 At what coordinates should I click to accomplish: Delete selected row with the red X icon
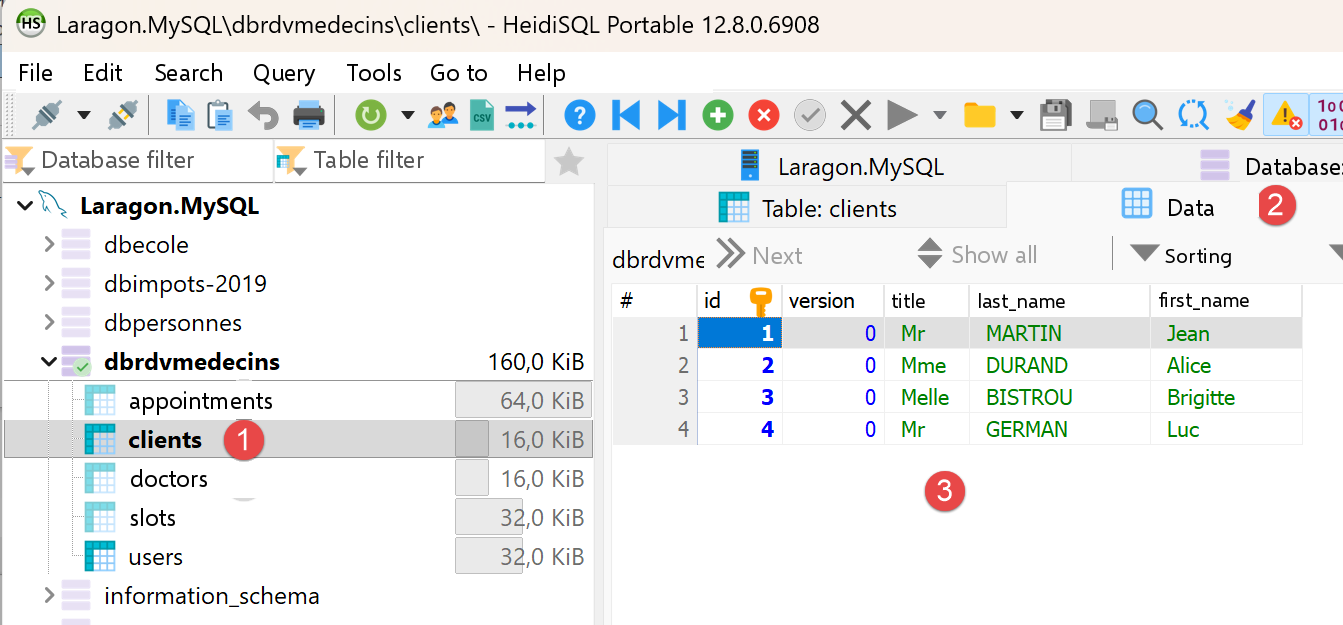point(764,115)
